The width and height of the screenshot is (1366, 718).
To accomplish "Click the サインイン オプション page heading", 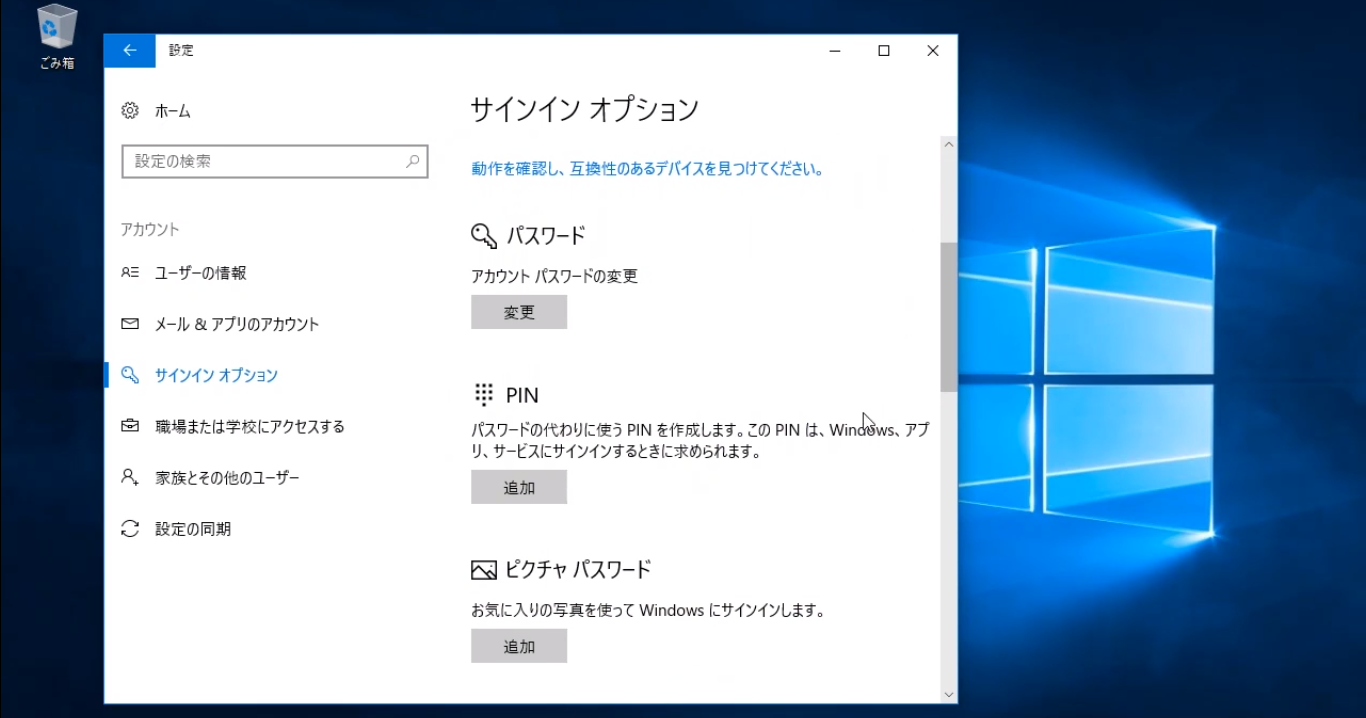I will (x=584, y=109).
